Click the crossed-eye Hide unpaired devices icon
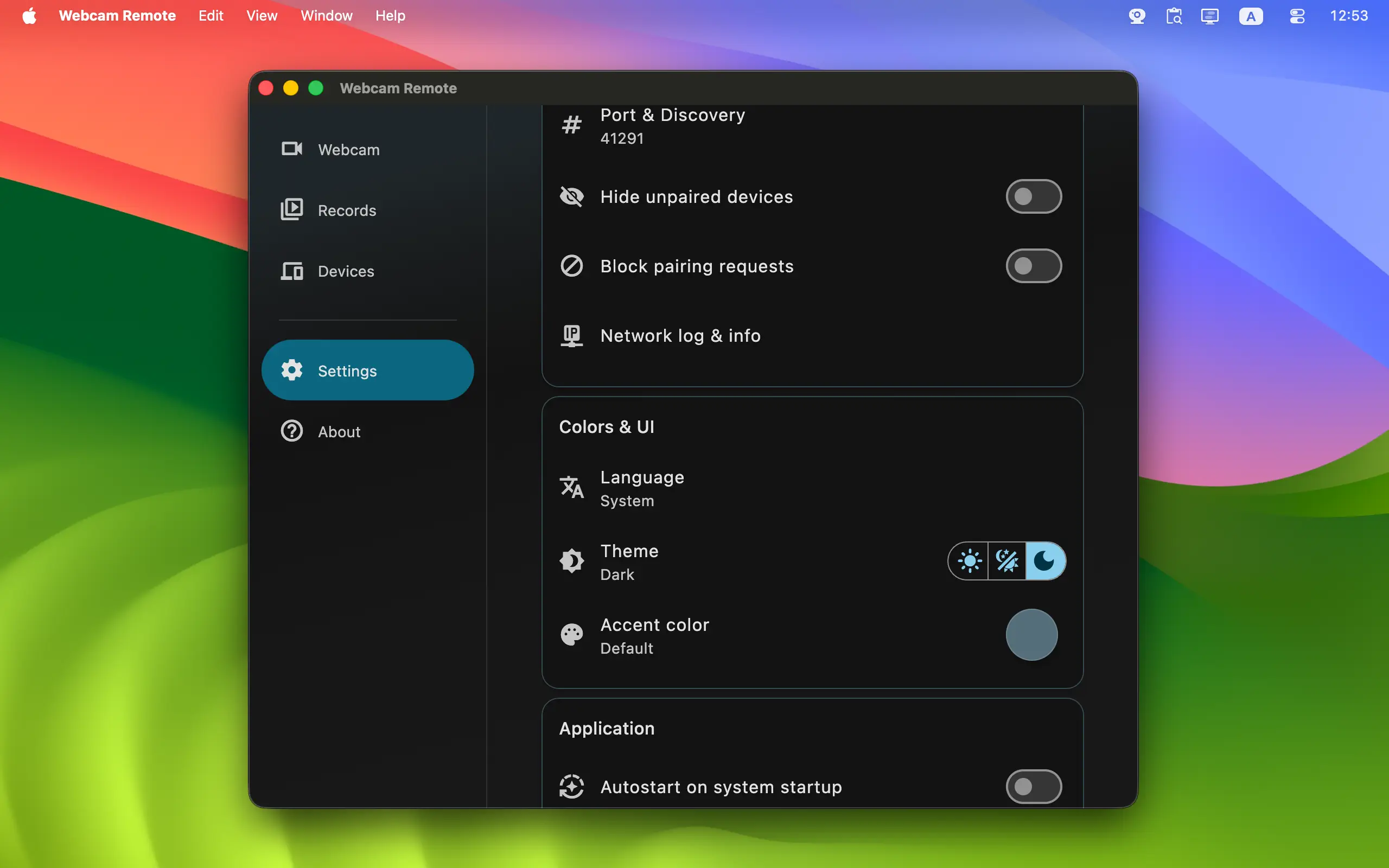Image resolution: width=1389 pixels, height=868 pixels. coord(571,196)
